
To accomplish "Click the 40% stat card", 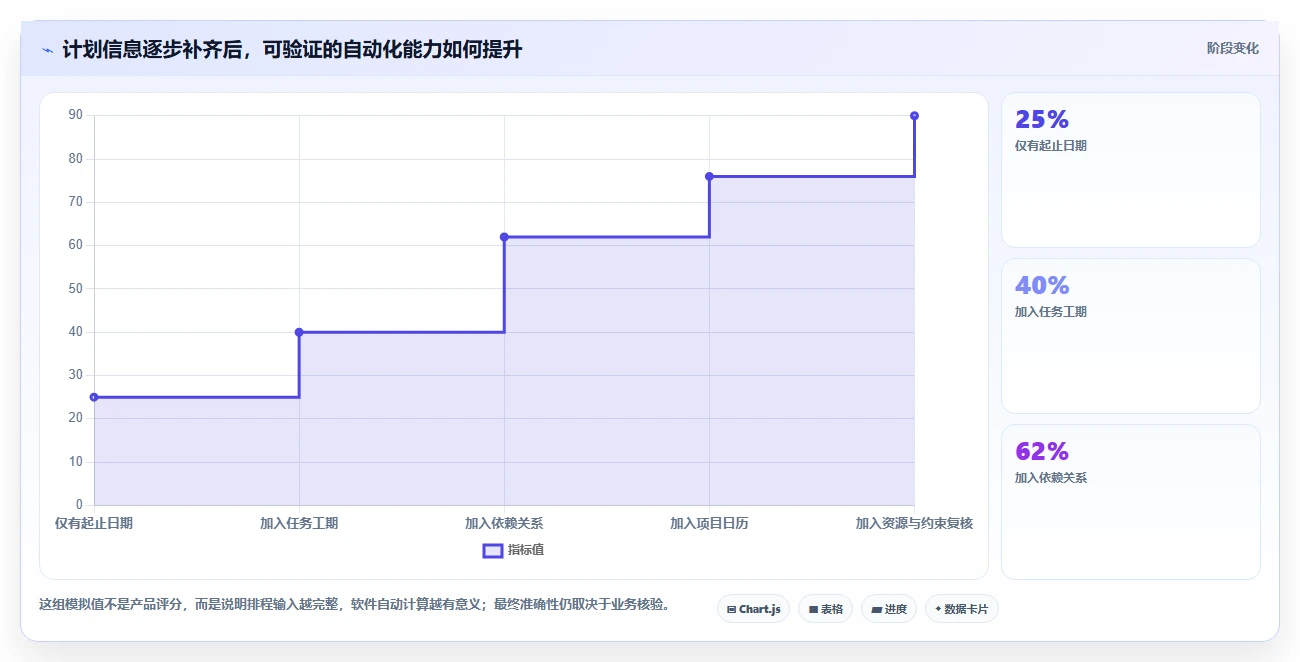I will click(x=1130, y=336).
